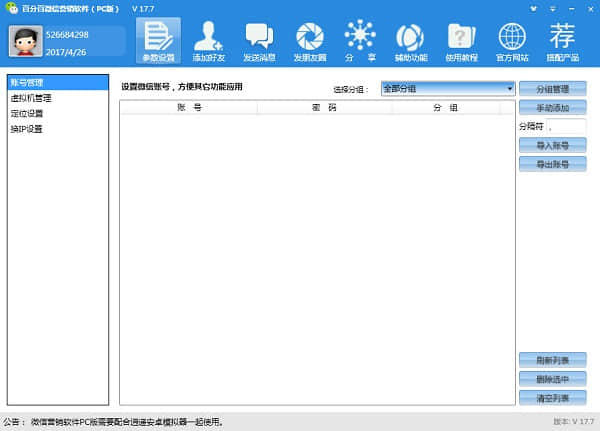Click the 清空列表 button
The image size is (600, 431).
(553, 398)
